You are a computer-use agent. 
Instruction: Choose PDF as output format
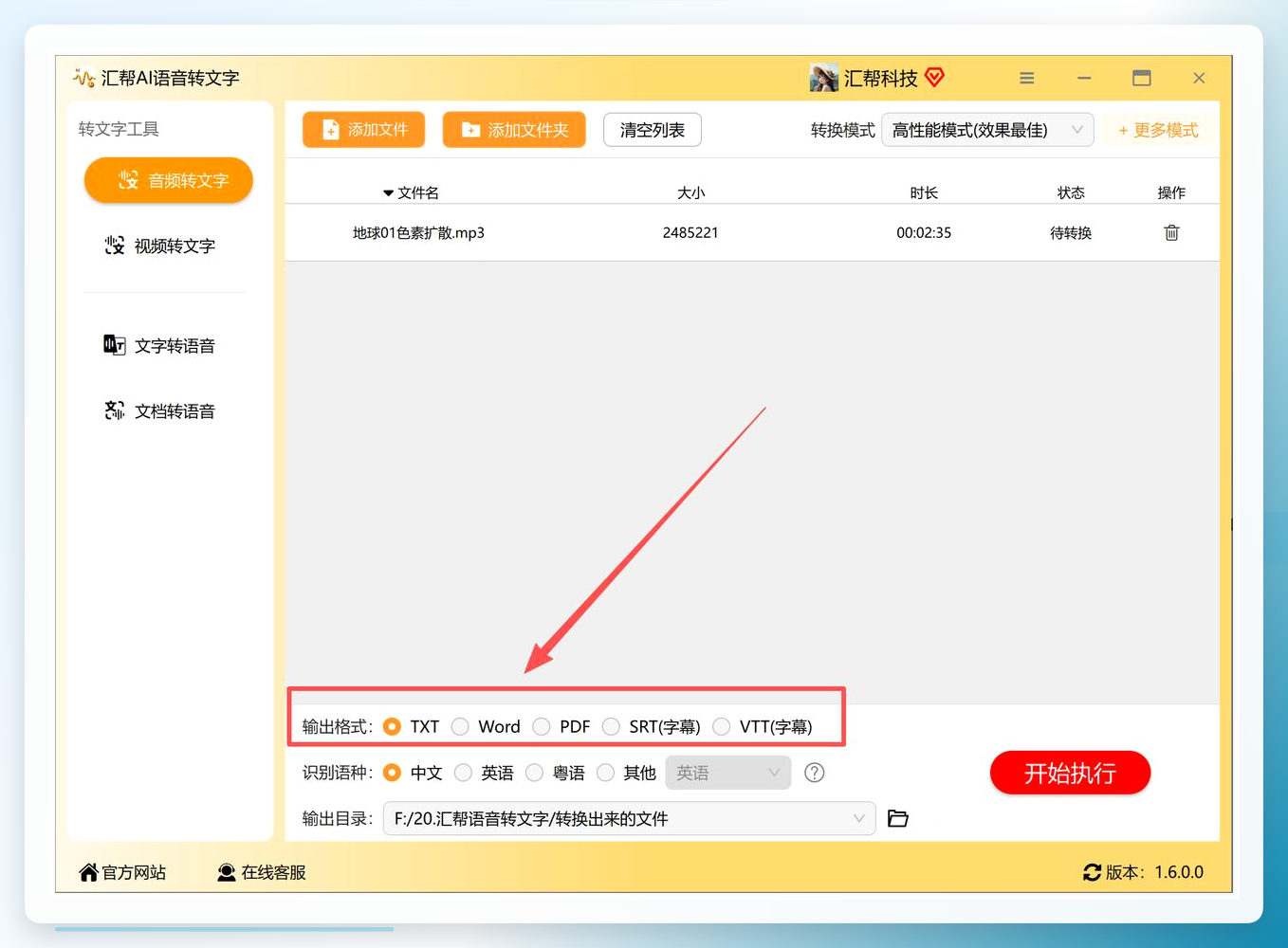tap(542, 726)
